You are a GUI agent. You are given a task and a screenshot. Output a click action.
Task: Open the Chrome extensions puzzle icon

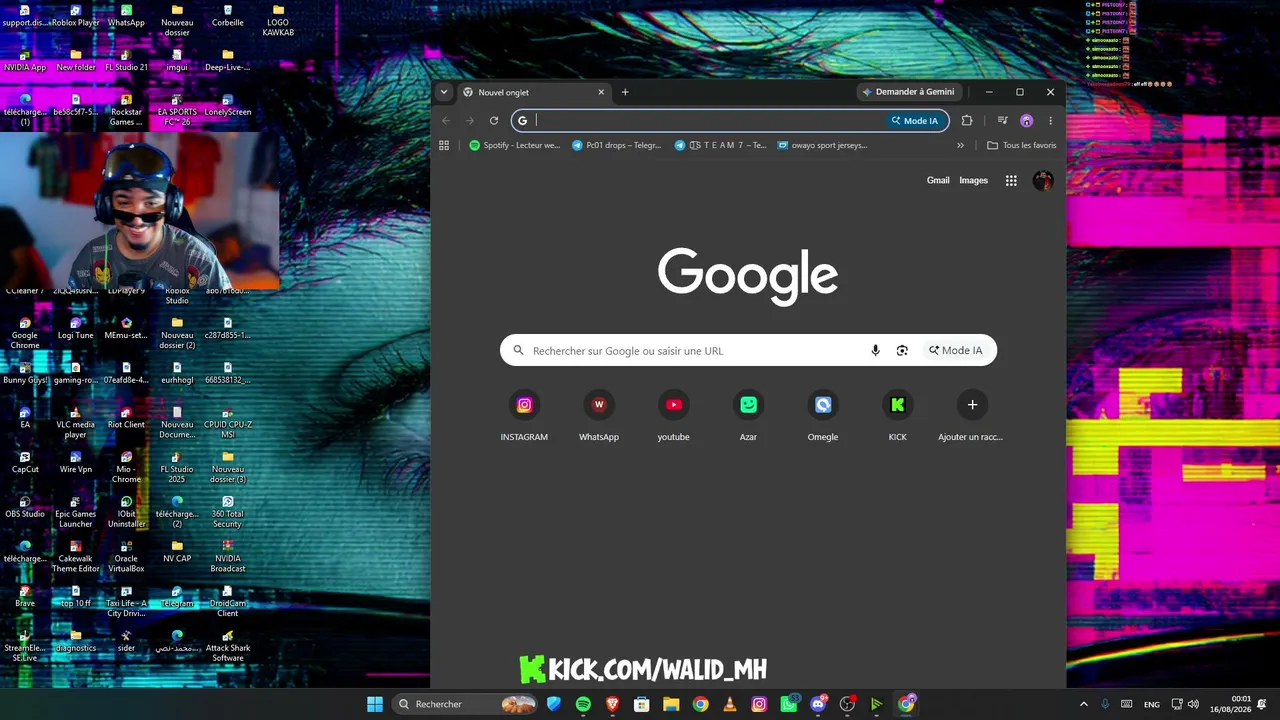[x=967, y=121]
